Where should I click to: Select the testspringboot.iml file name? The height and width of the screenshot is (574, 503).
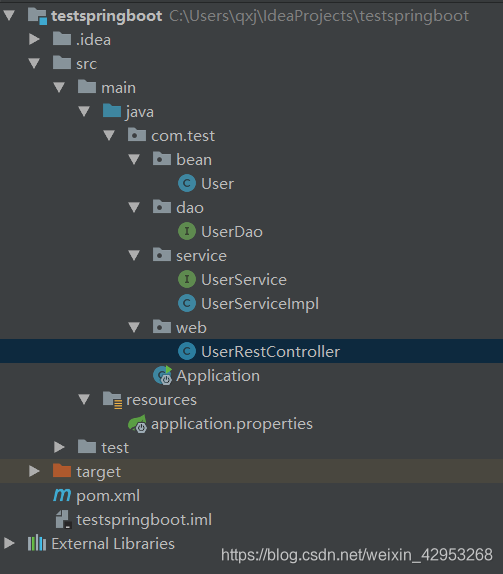pyautogui.click(x=144, y=520)
